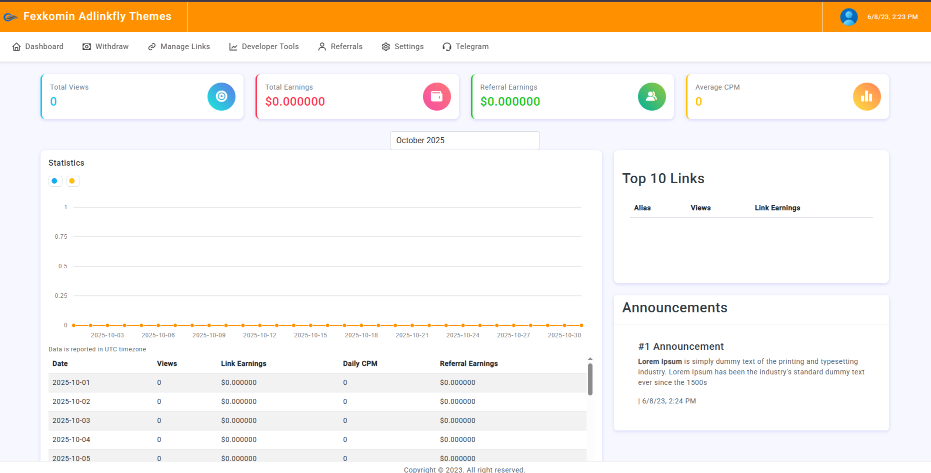Viewport: 931px width, 473px height.
Task: Open the #1 Announcement heading
Action: click(680, 346)
